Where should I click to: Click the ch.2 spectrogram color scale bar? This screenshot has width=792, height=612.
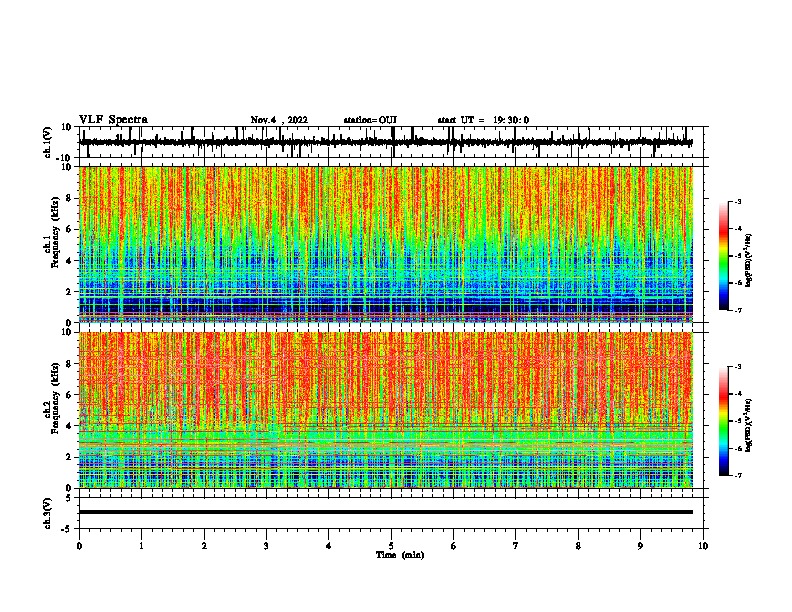click(x=724, y=421)
